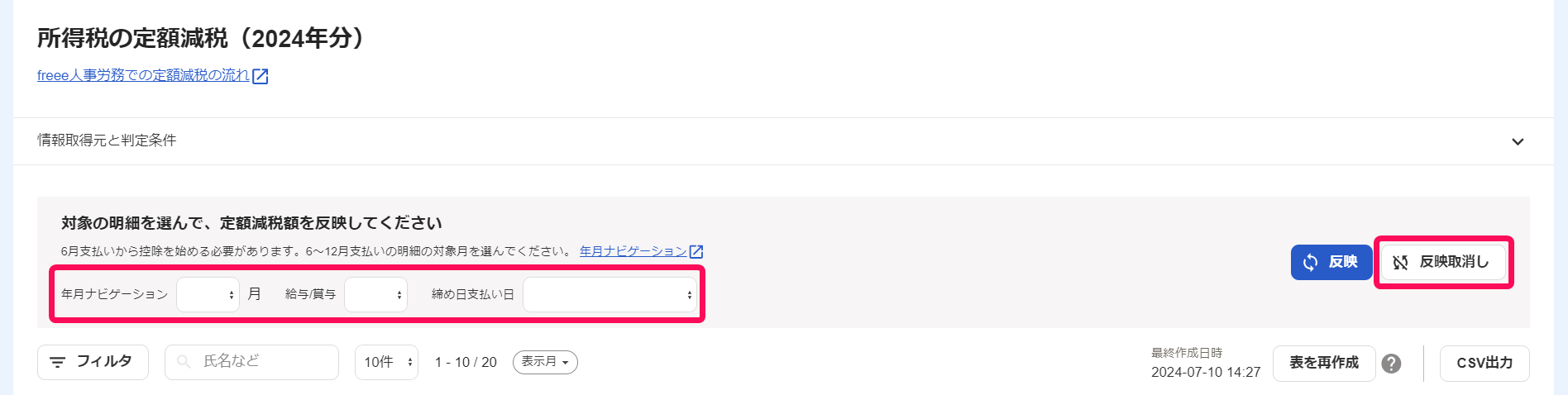Viewport: 1568px width, 395px height.
Task: Click the question mark help icon
Action: [x=1392, y=364]
